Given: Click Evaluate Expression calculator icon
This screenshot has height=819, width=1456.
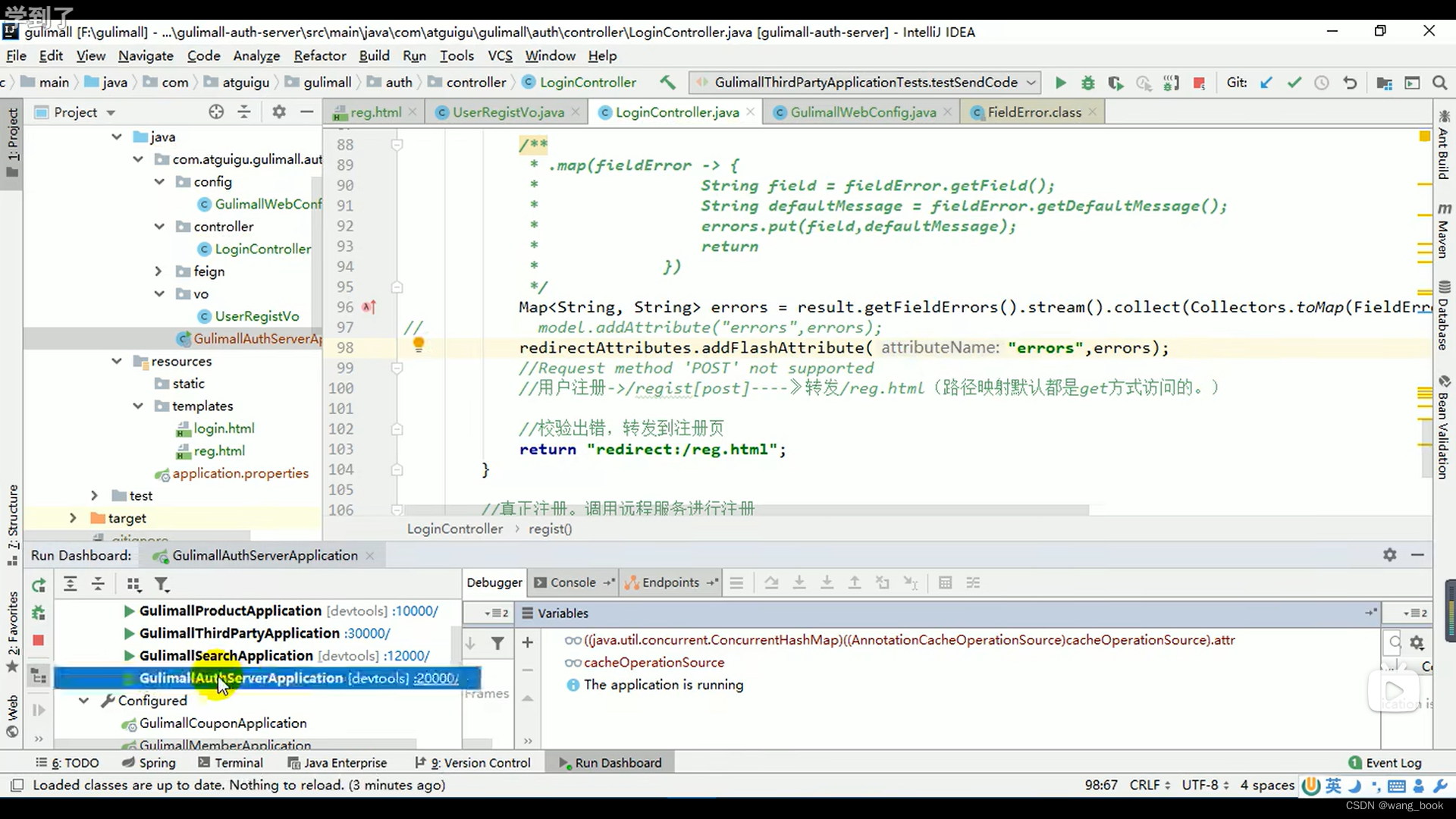Looking at the screenshot, I should (x=945, y=582).
